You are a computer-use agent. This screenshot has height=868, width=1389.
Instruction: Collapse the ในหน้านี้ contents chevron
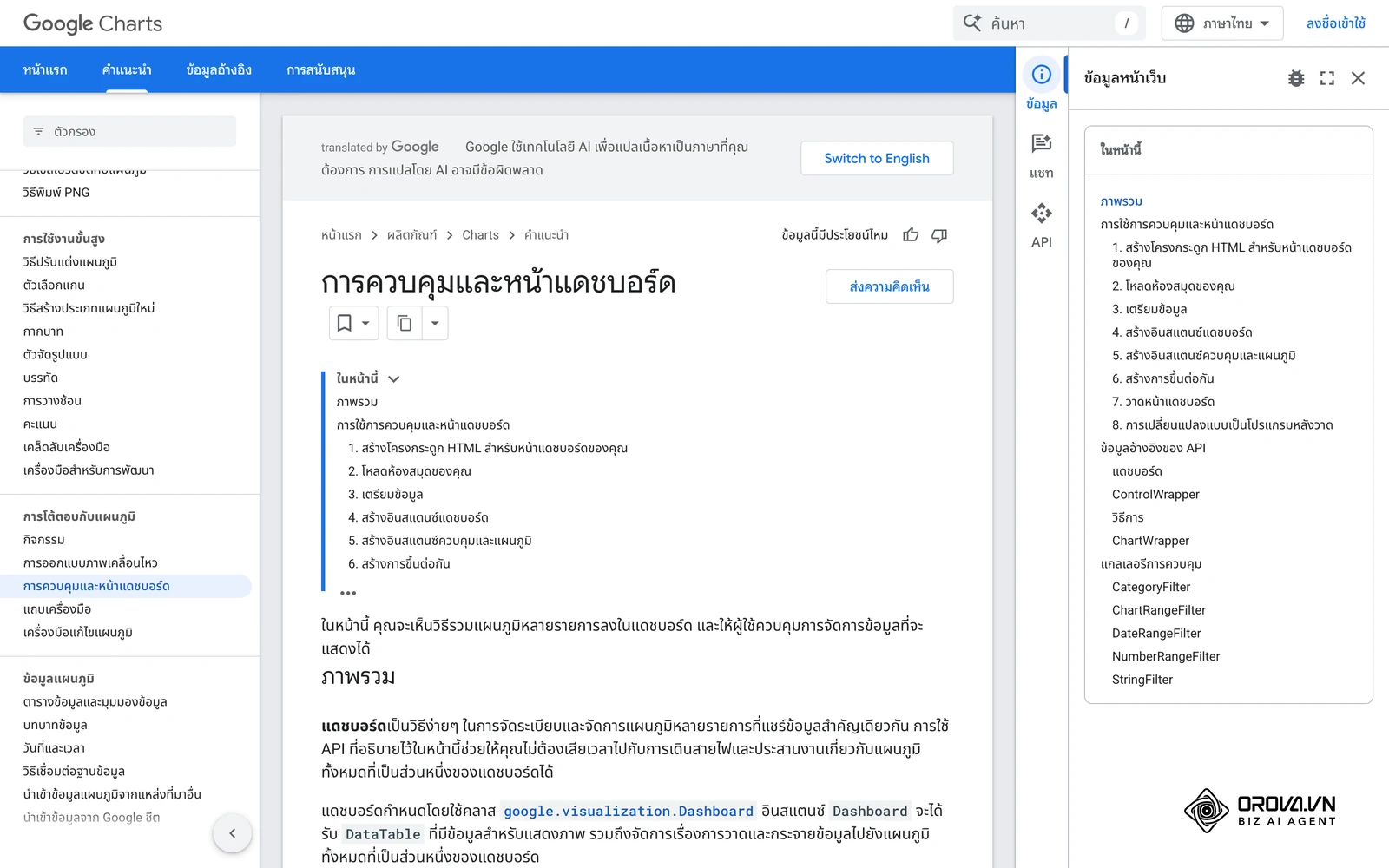(394, 378)
